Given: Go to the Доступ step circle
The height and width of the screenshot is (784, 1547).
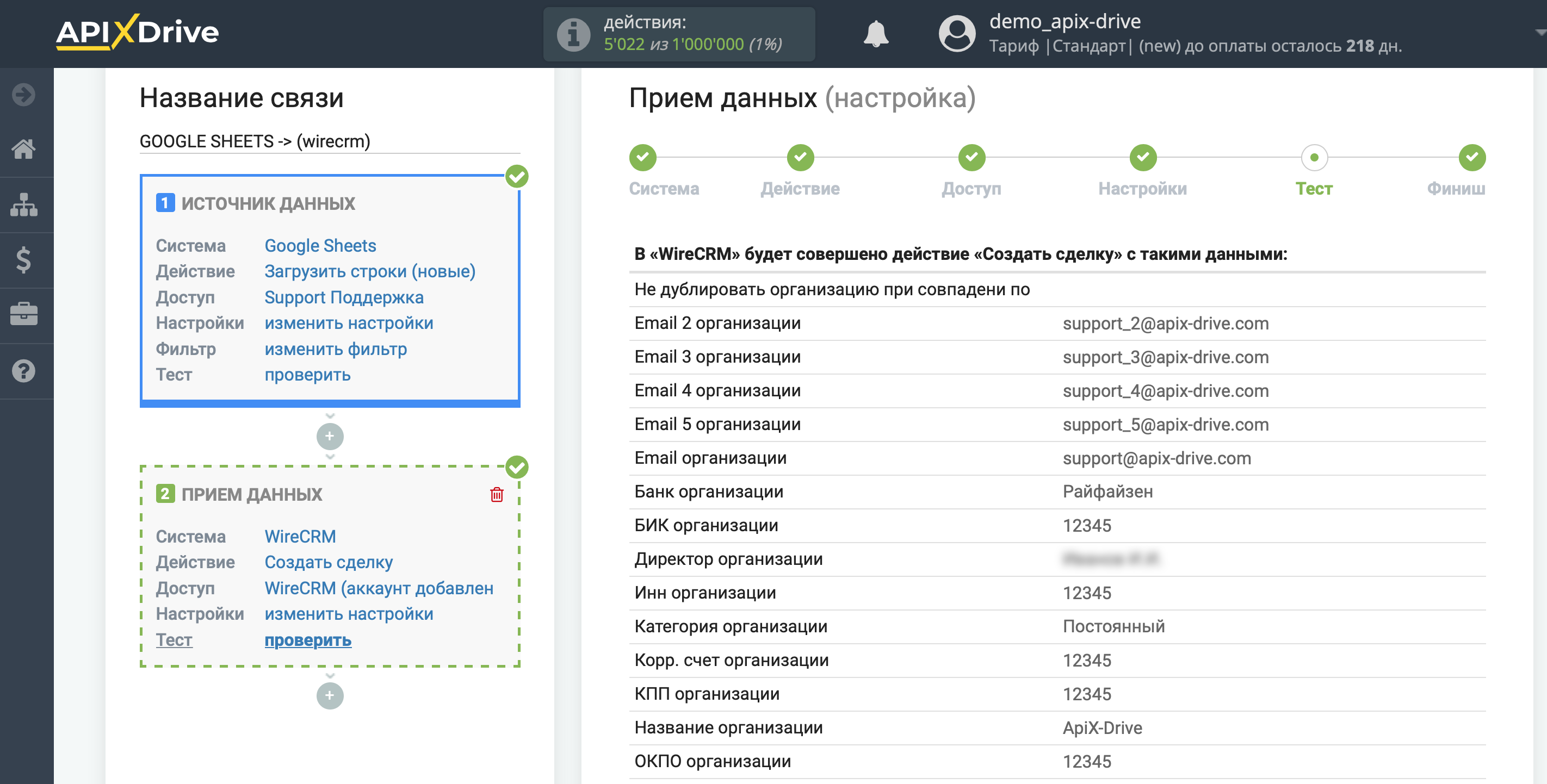Looking at the screenshot, I should point(971,157).
